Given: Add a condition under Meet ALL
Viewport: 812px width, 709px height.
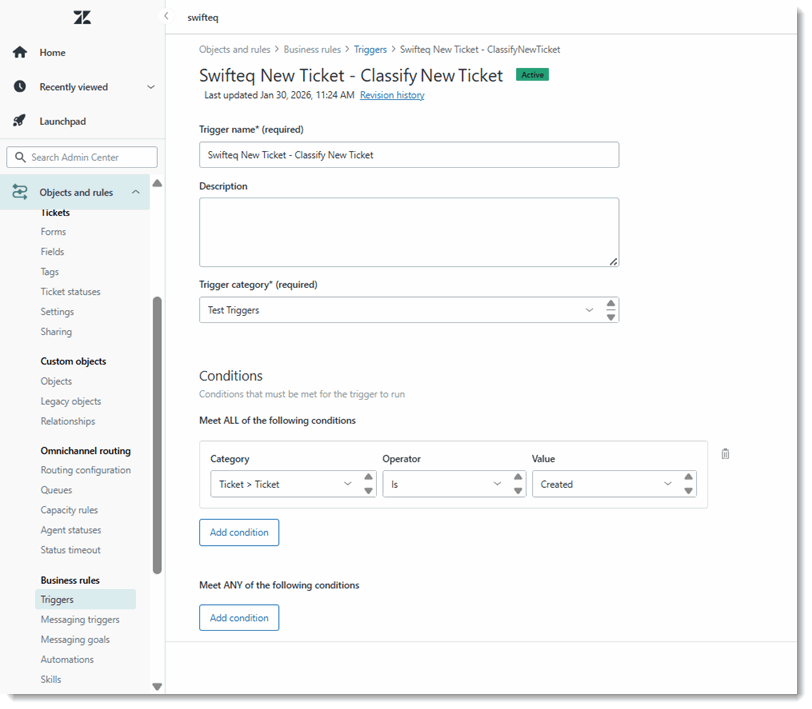Looking at the screenshot, I should pyautogui.click(x=239, y=532).
